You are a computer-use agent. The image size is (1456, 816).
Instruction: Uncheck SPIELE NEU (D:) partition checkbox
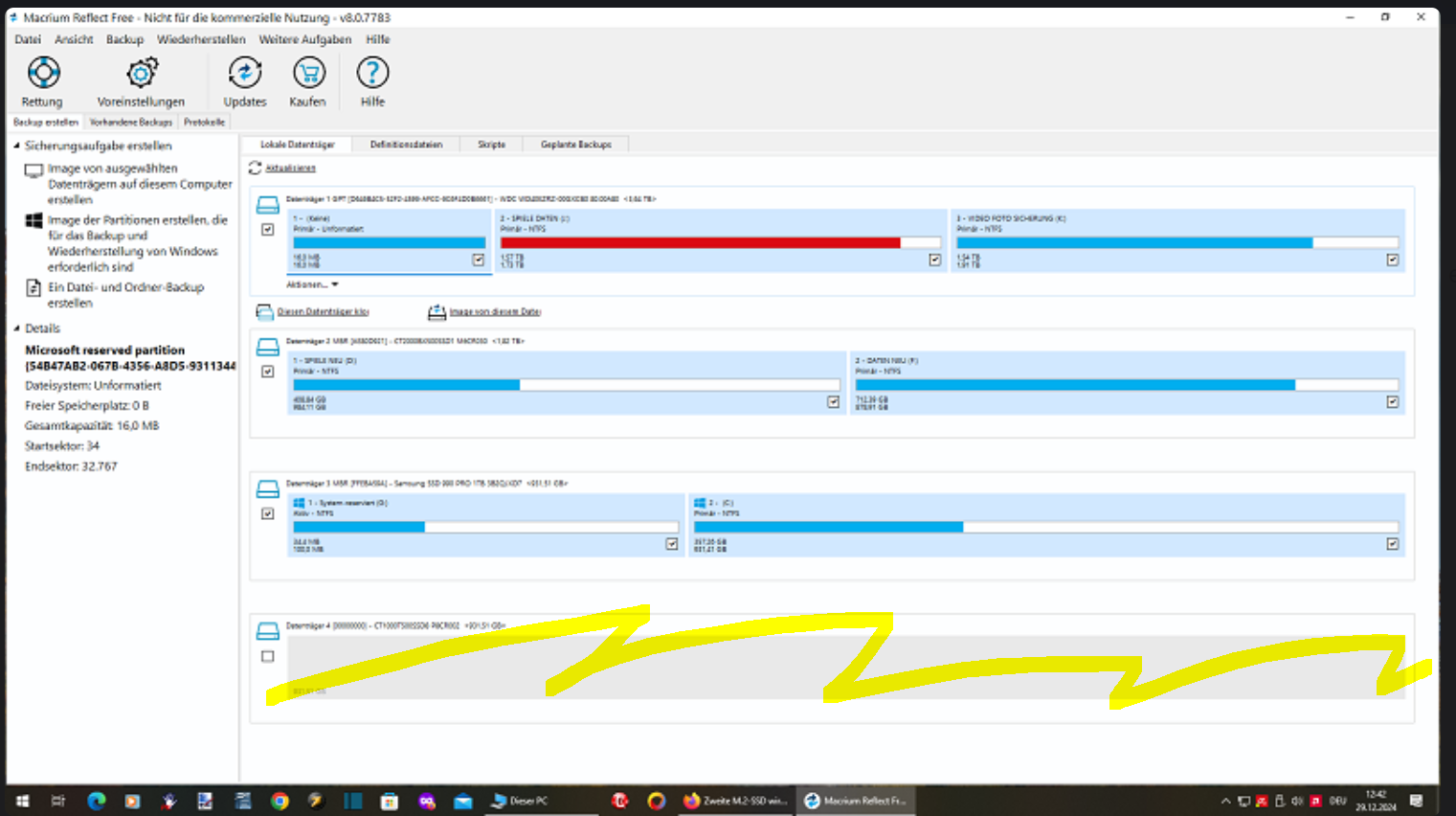point(833,402)
